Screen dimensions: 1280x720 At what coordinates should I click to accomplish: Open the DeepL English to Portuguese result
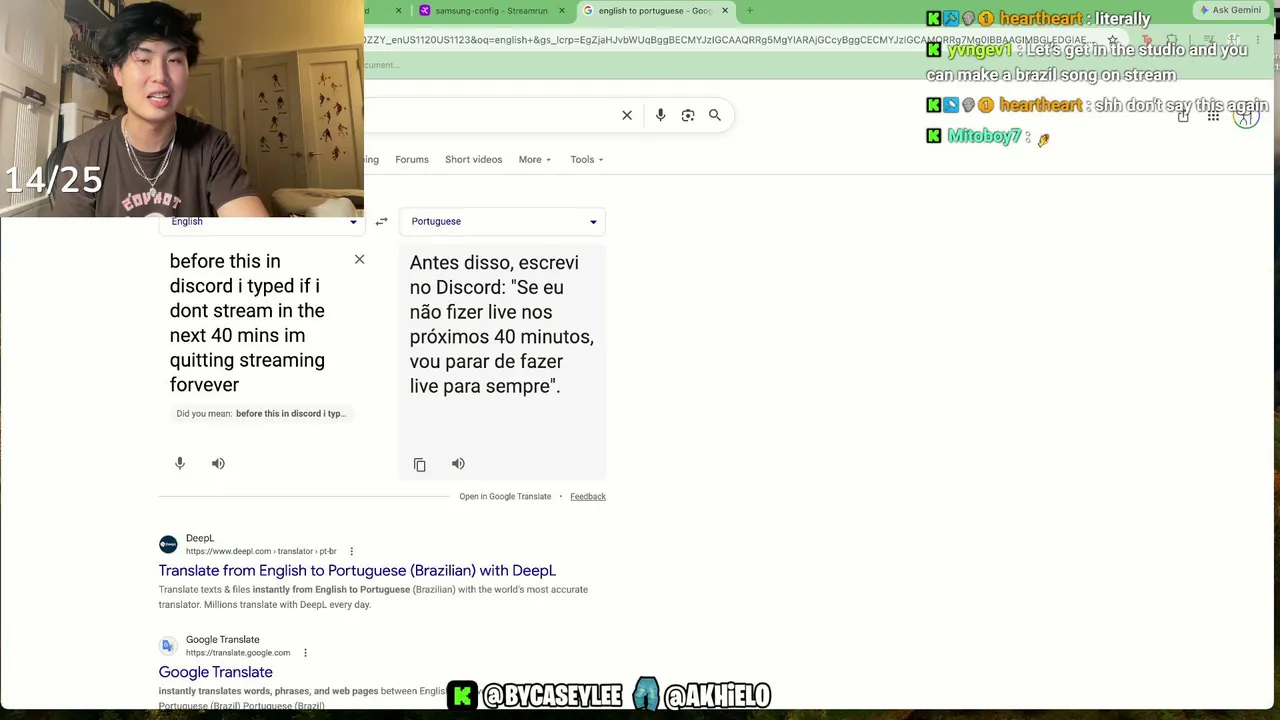coord(357,571)
